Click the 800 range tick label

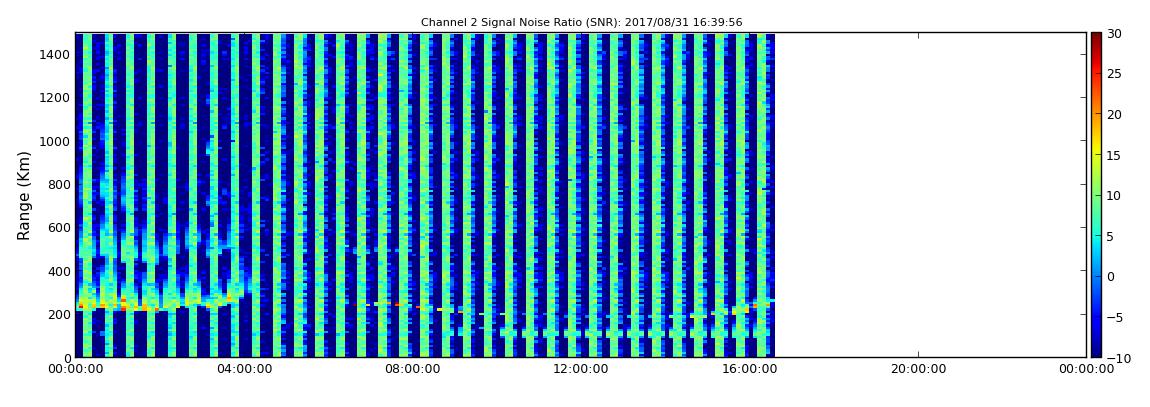(x=59, y=184)
